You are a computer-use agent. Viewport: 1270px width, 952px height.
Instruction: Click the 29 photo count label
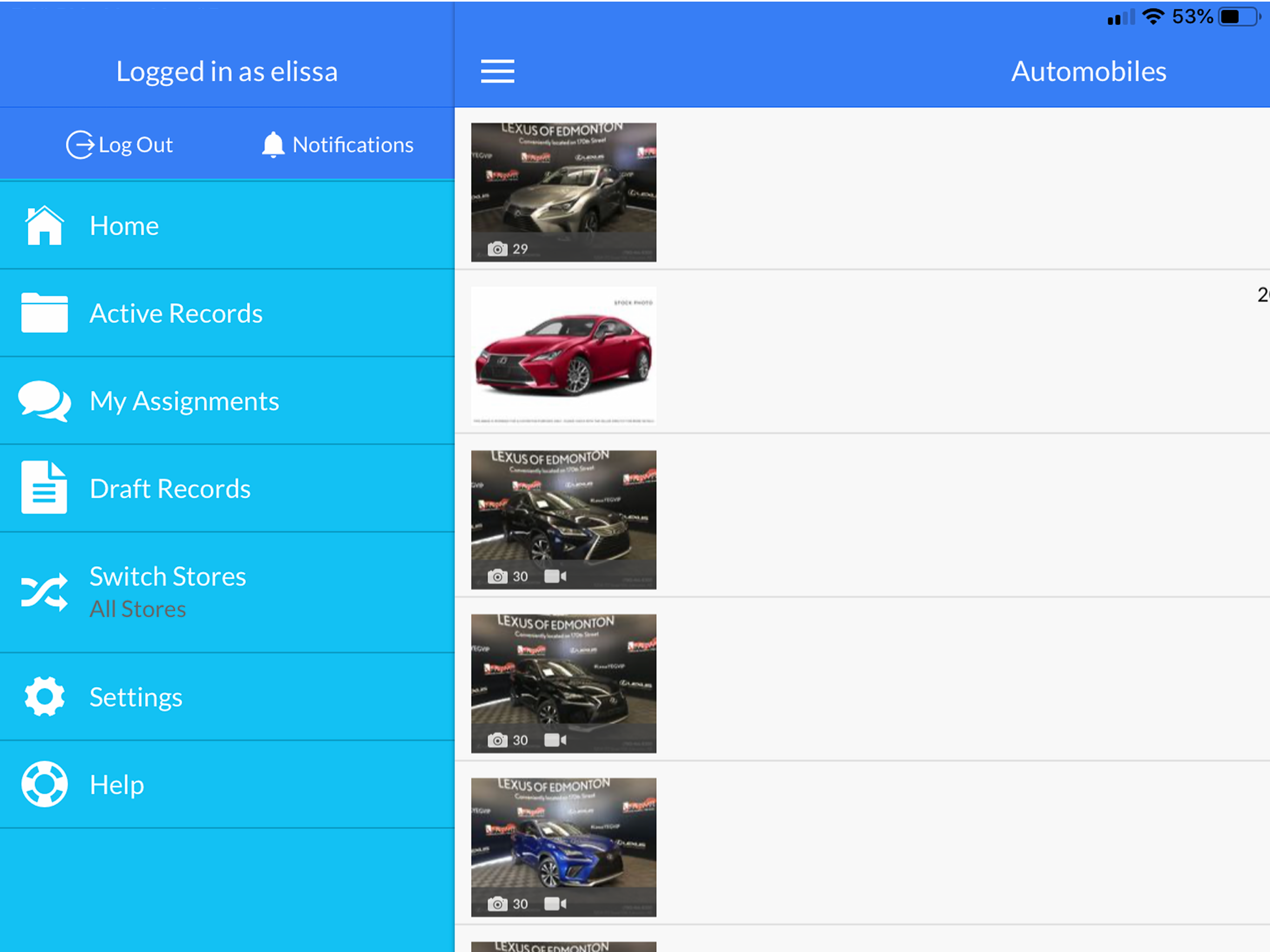coord(520,249)
